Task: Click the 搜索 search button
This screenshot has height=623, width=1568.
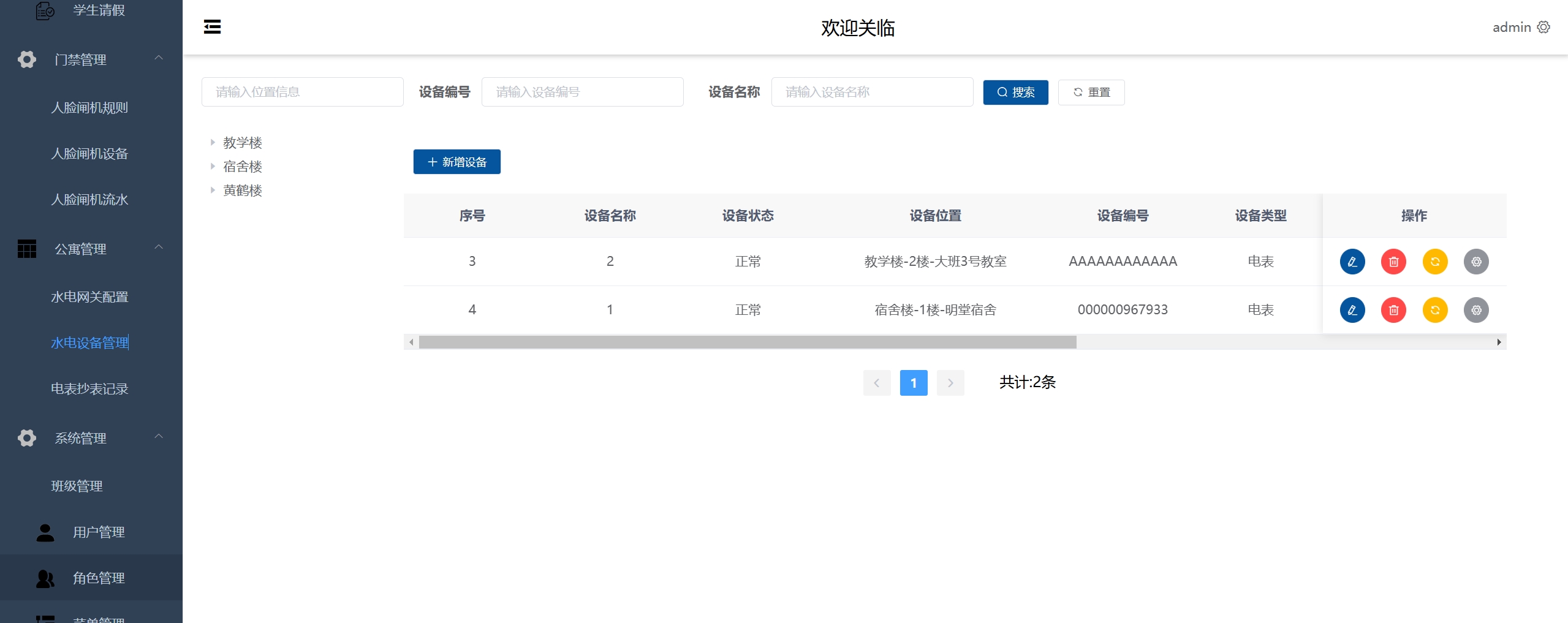Action: [1015, 93]
